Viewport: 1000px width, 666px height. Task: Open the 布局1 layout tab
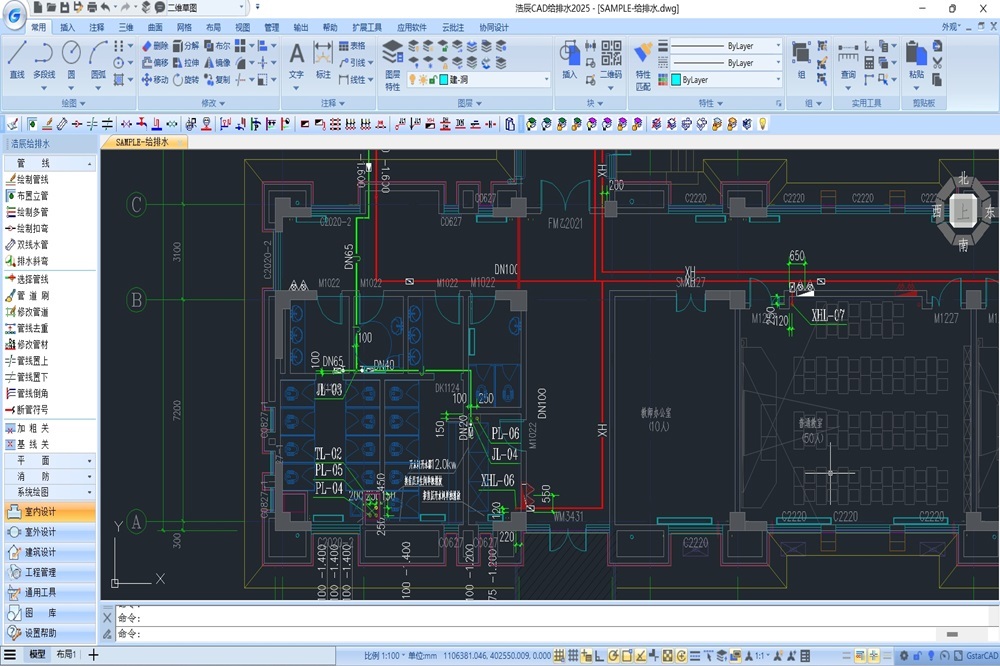pos(65,655)
